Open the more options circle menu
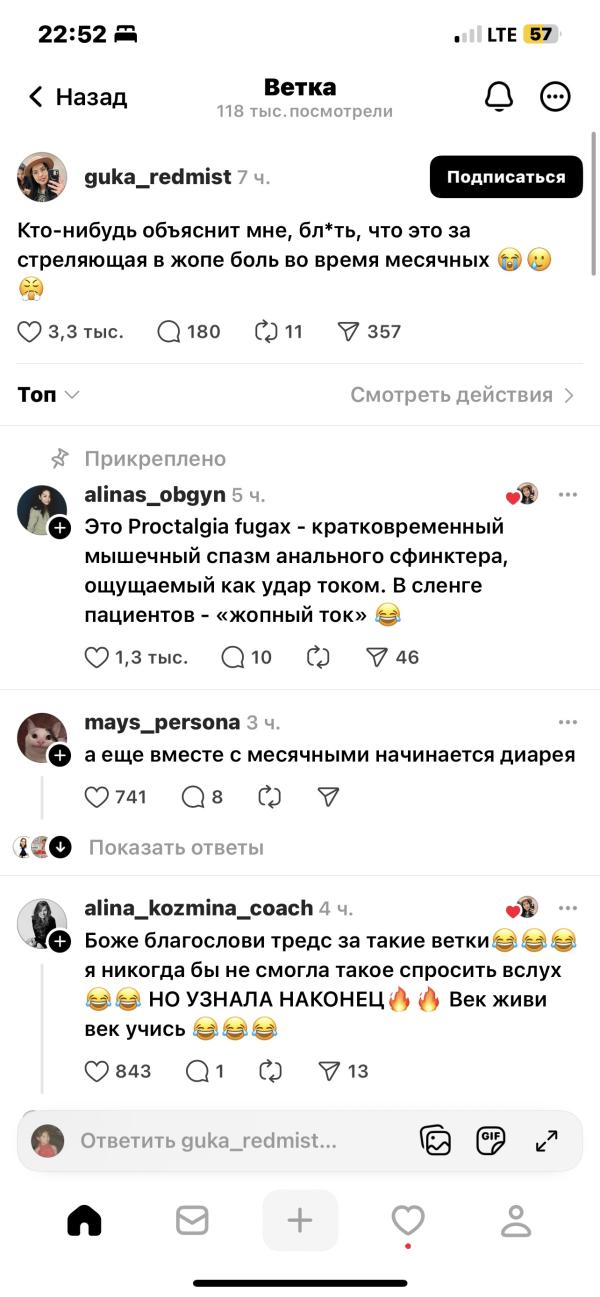The height and width of the screenshot is (1297, 600). click(x=555, y=97)
